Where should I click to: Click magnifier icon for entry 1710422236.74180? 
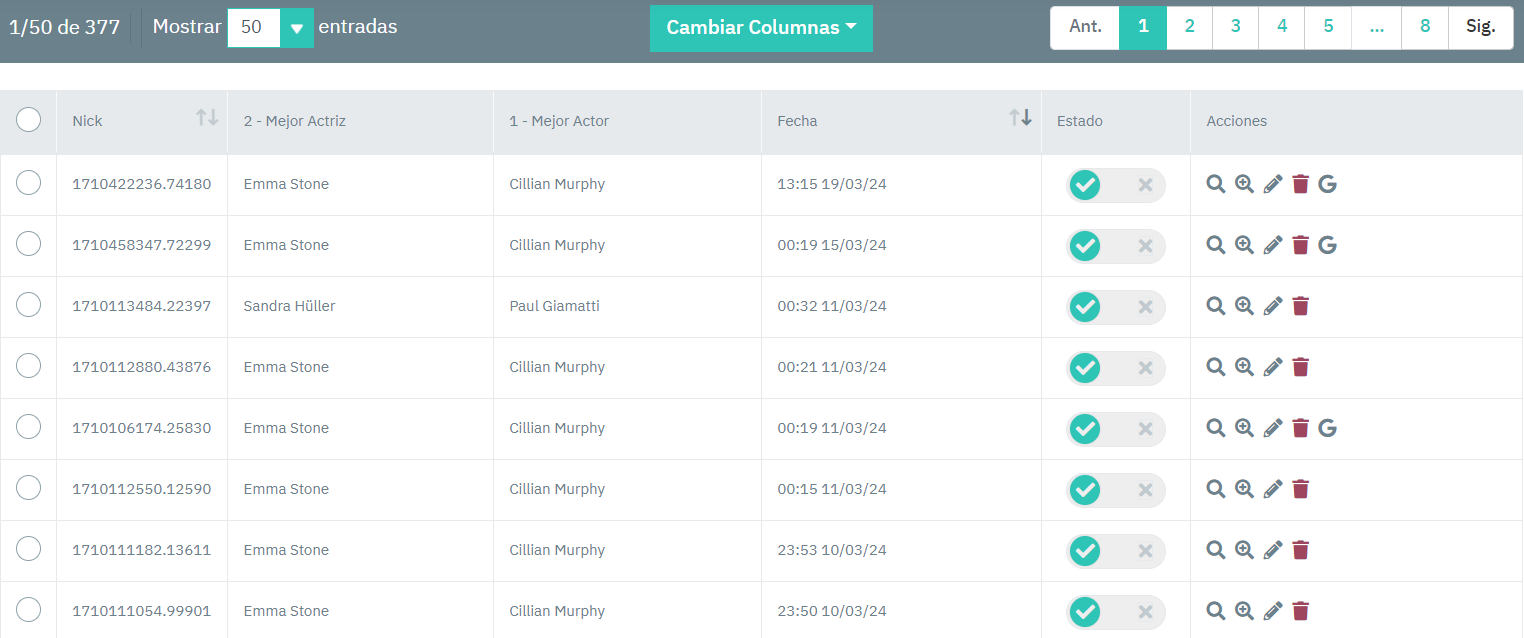coord(1215,184)
